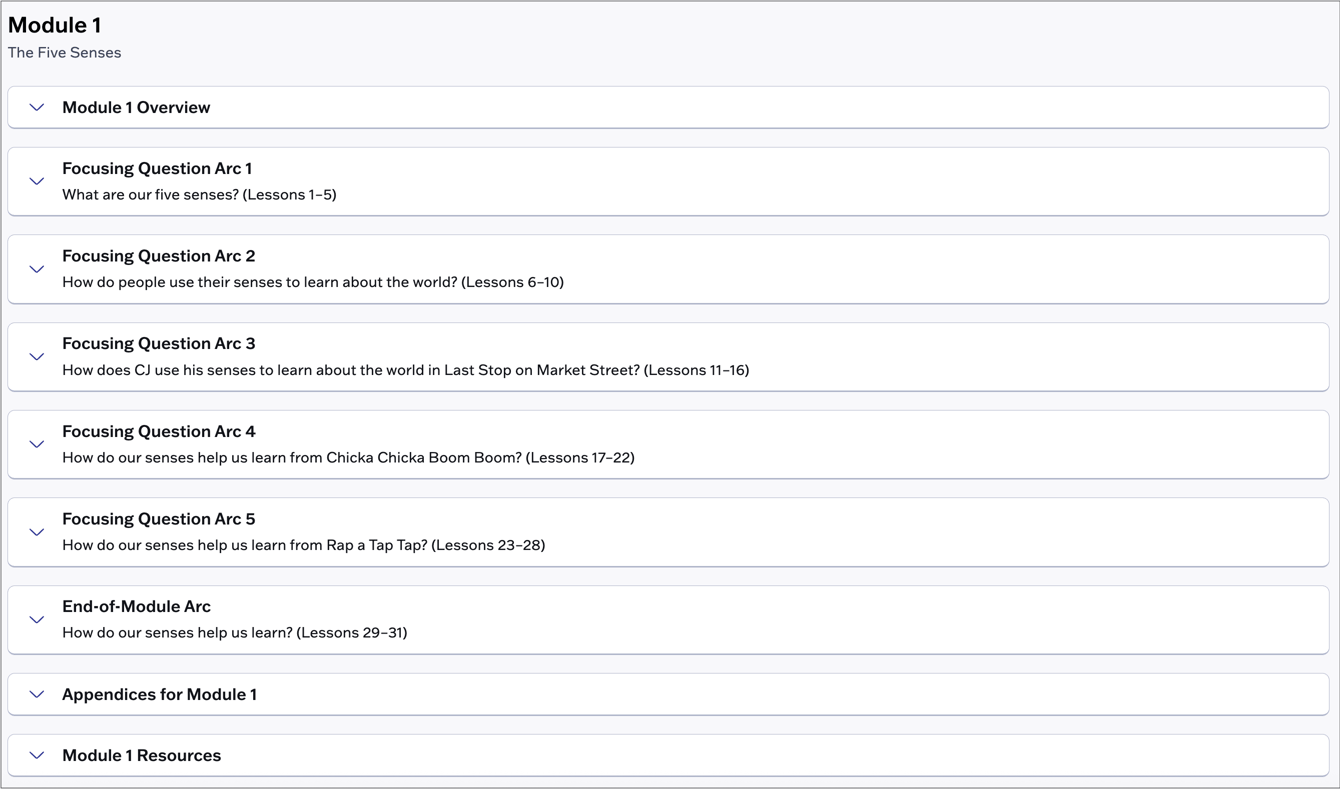Click "How do our senses help us learn? (Lessons 29–31)"
The height and width of the screenshot is (789, 1340).
(x=234, y=633)
